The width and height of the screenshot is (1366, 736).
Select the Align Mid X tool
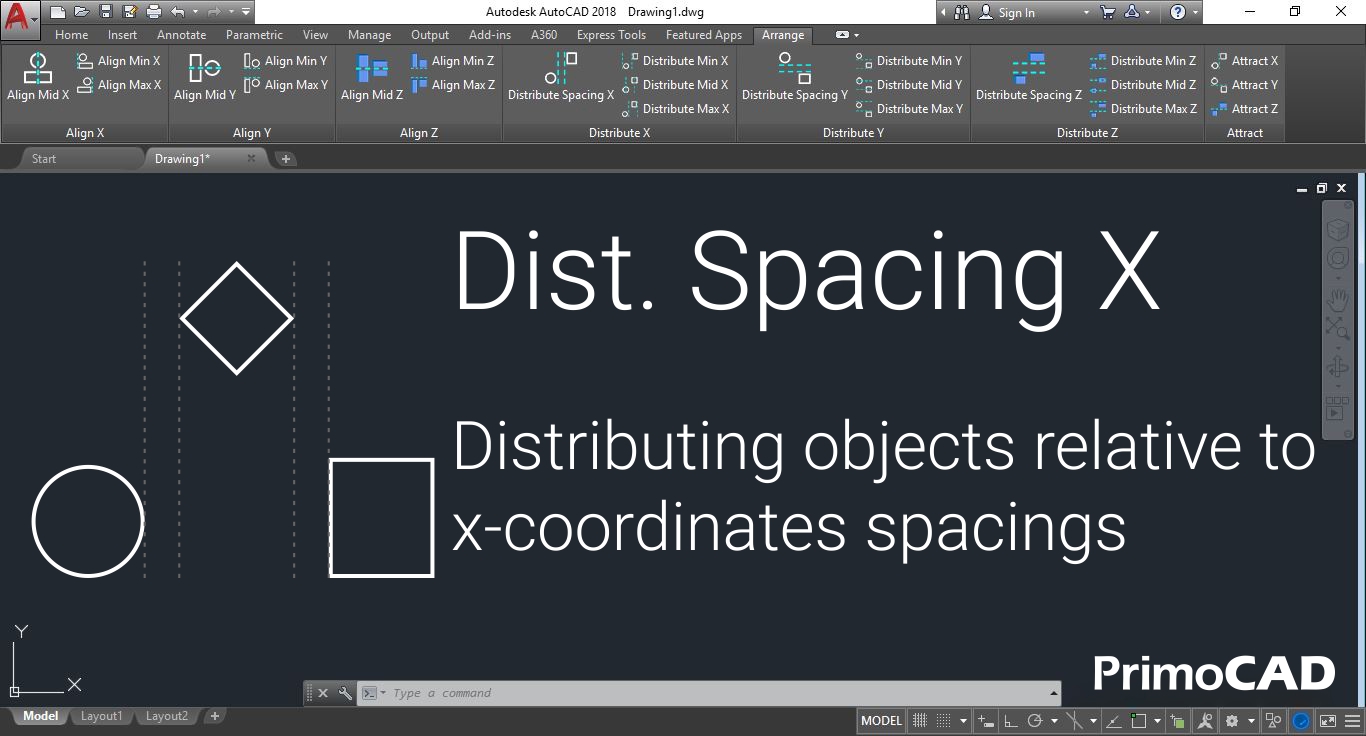(38, 78)
